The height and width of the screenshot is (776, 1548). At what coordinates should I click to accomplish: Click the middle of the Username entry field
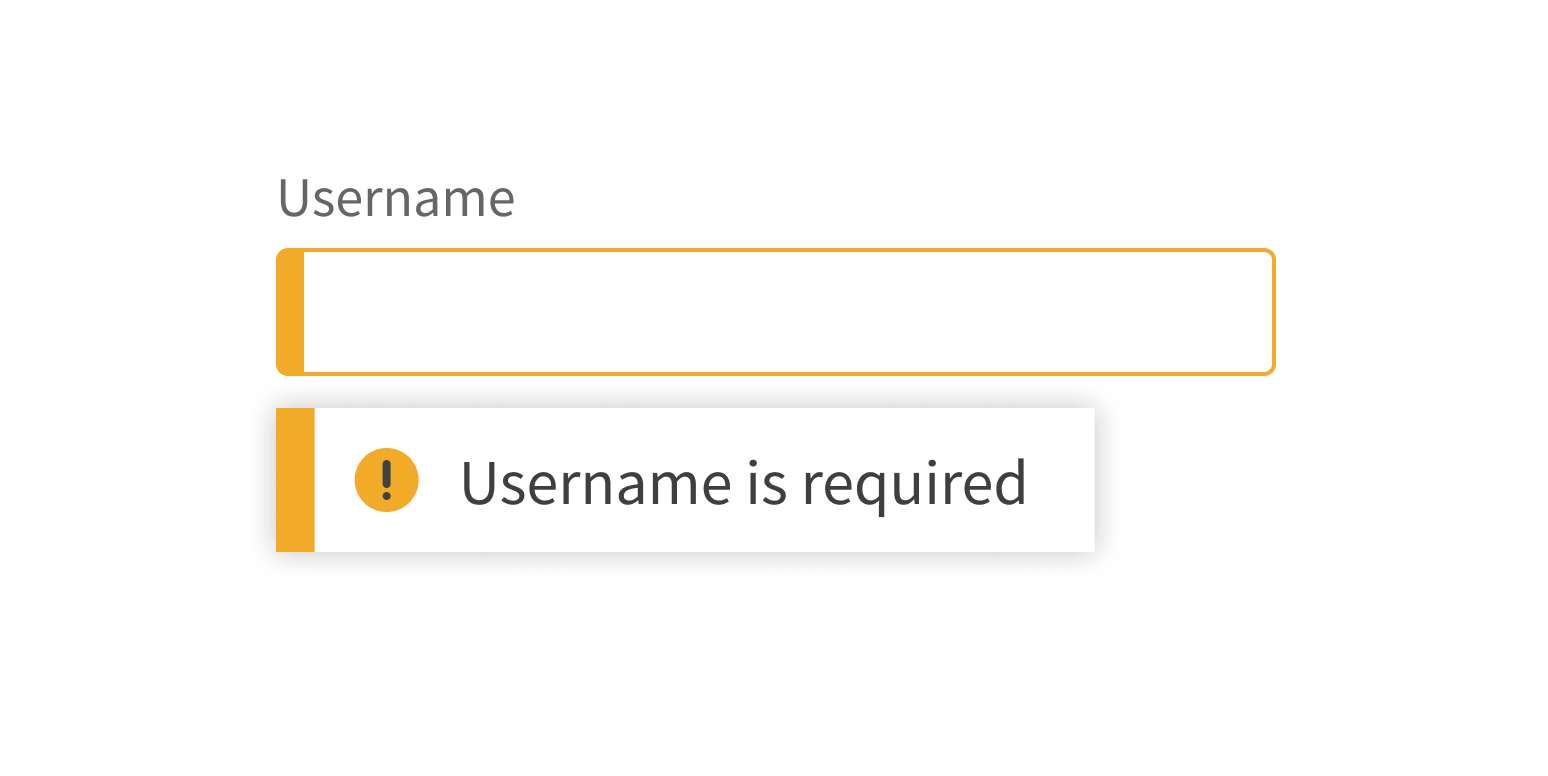[775, 312]
